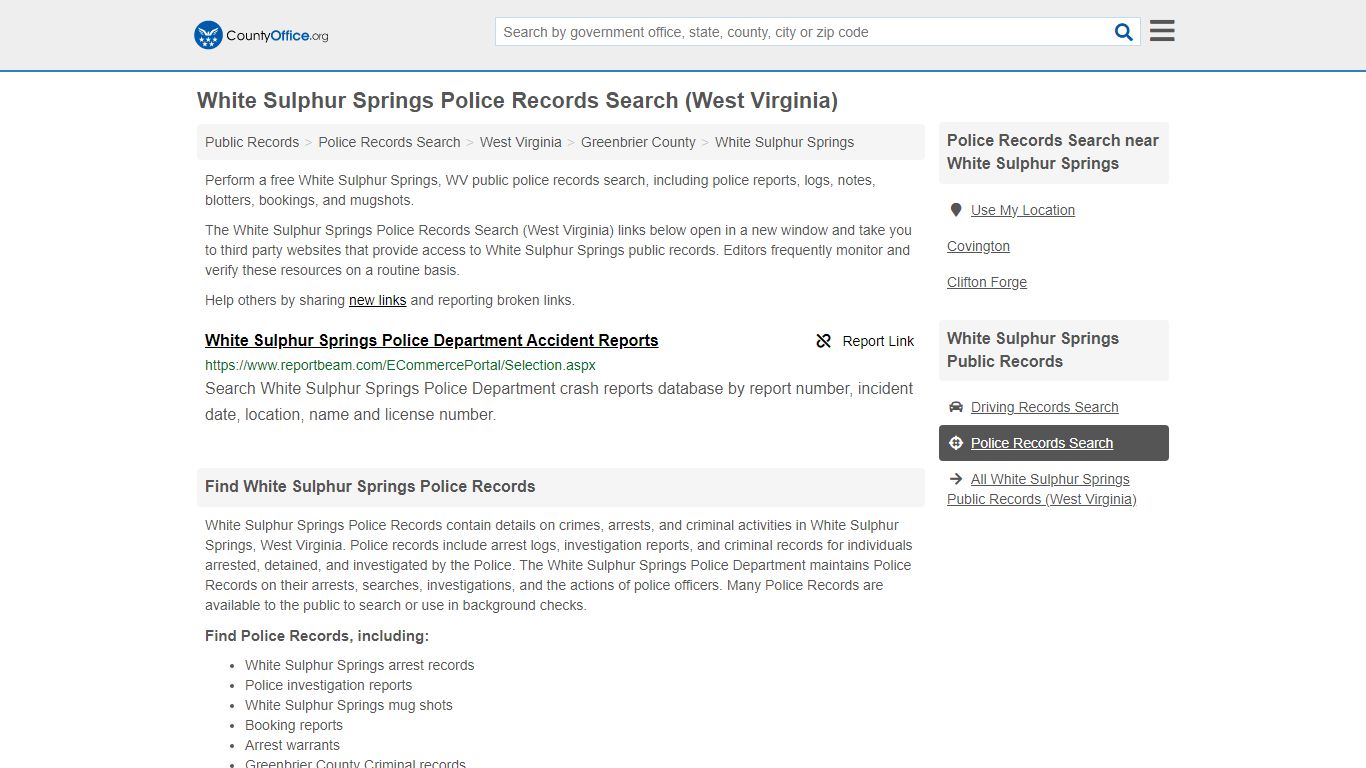The image size is (1366, 768).
Task: Open Police Department Accident Reports link
Action: [432, 340]
